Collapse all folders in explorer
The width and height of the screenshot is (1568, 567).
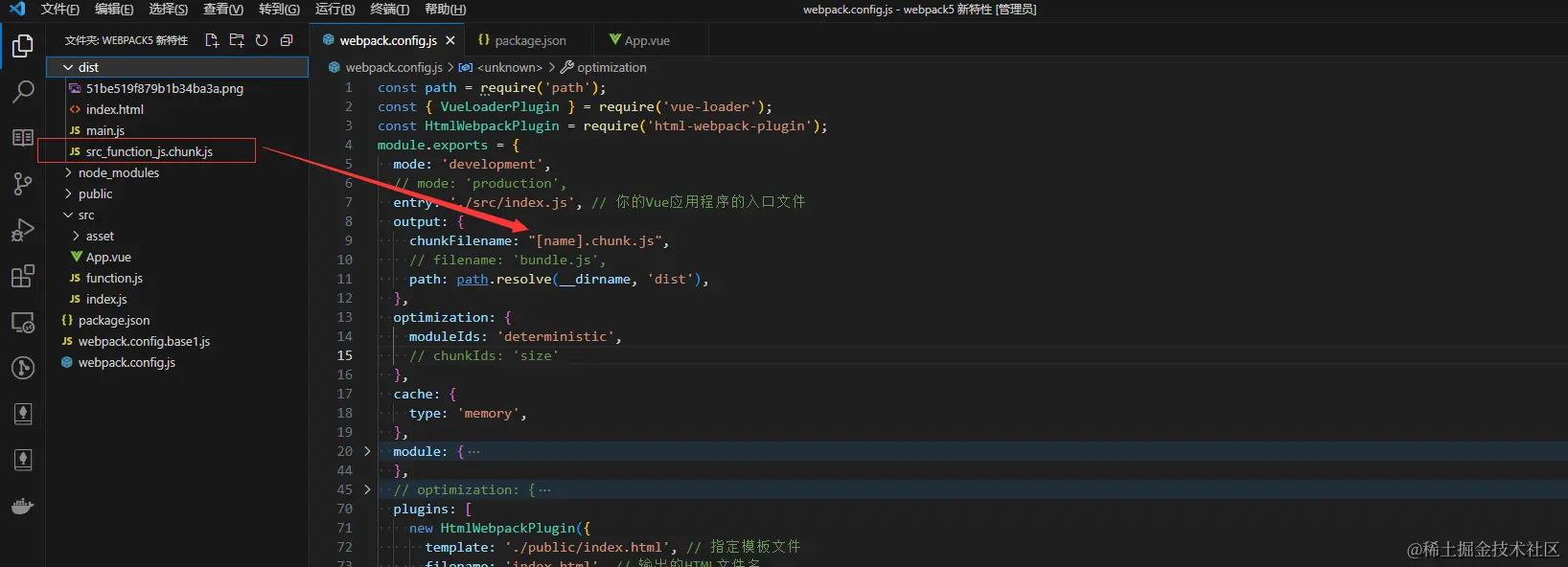[287, 40]
